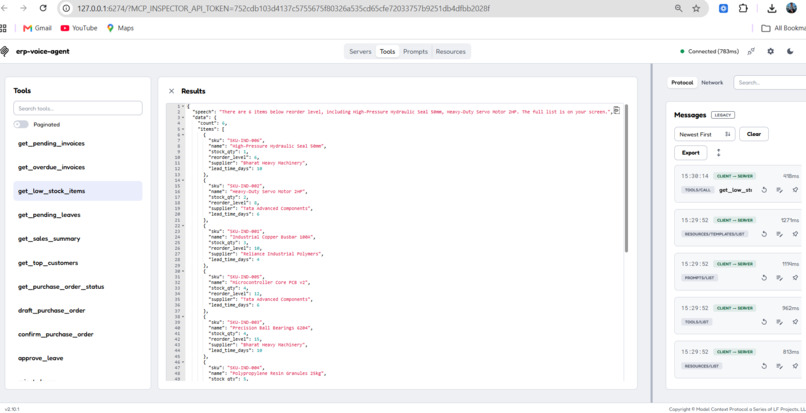Switch to dark mode moon icon
Screen dimensions: 806x413
(791, 51)
